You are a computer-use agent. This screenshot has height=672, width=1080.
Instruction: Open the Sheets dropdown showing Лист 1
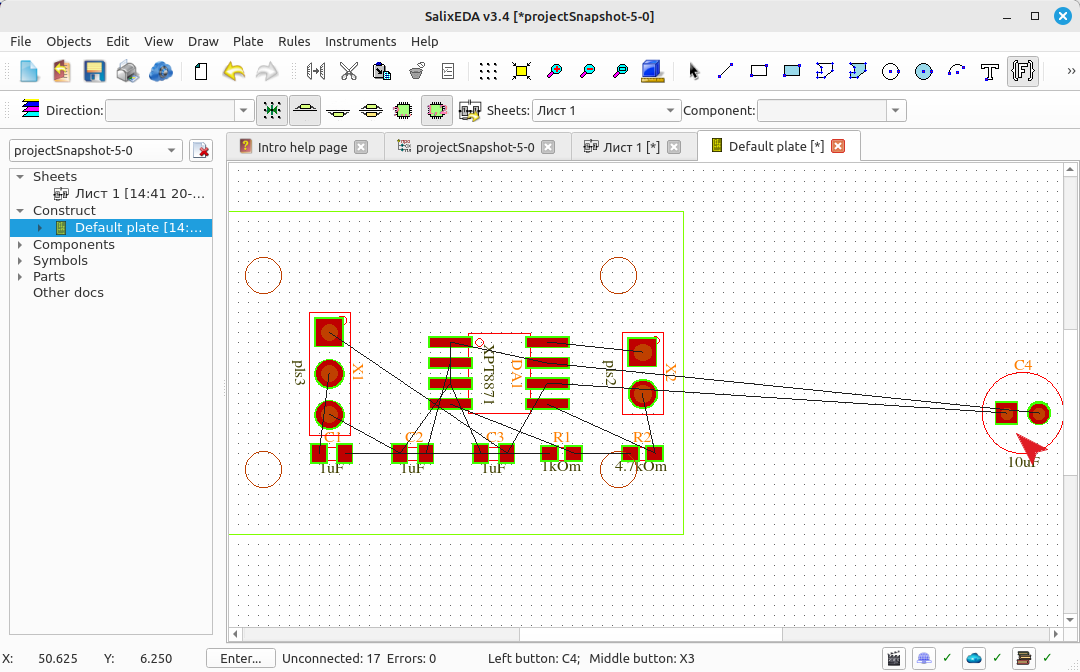click(x=606, y=110)
